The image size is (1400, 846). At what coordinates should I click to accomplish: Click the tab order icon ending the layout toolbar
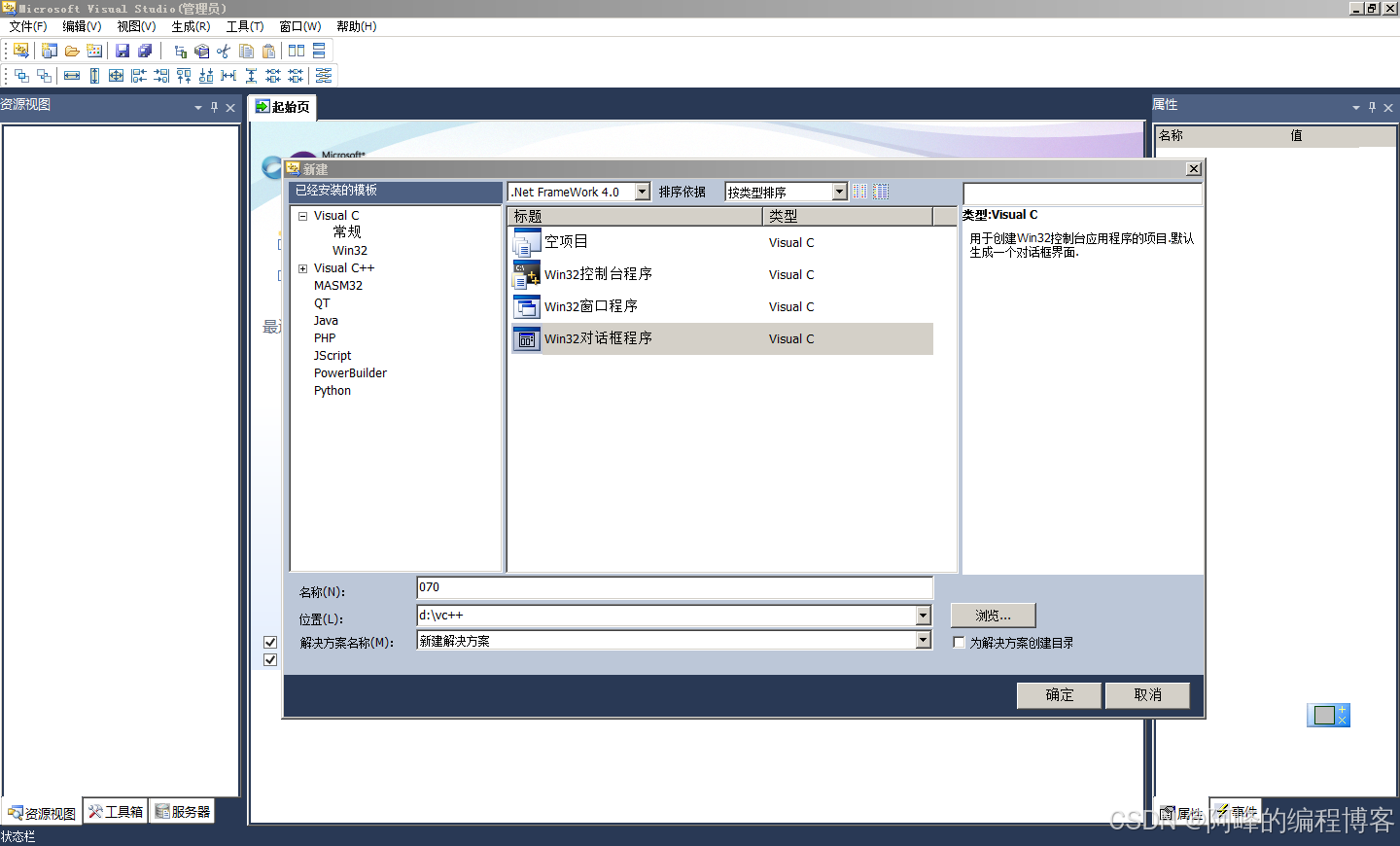coord(324,75)
